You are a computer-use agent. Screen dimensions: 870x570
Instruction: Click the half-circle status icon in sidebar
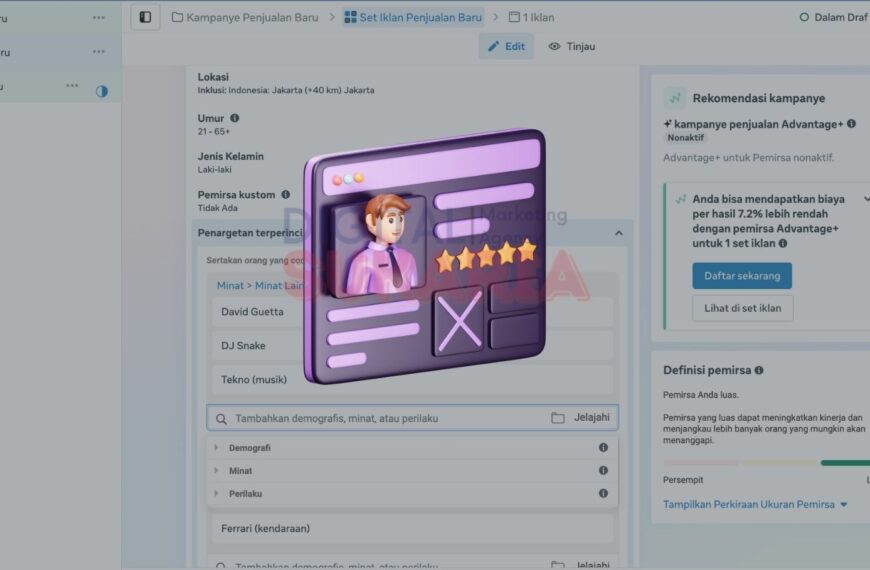click(102, 91)
